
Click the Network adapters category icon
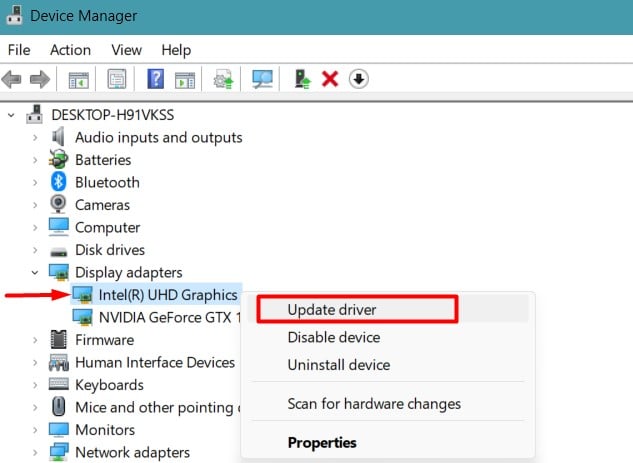[59, 452]
